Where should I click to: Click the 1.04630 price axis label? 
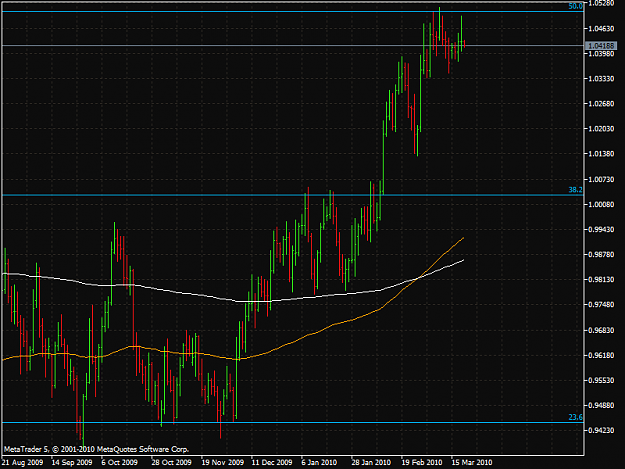[x=601, y=28]
